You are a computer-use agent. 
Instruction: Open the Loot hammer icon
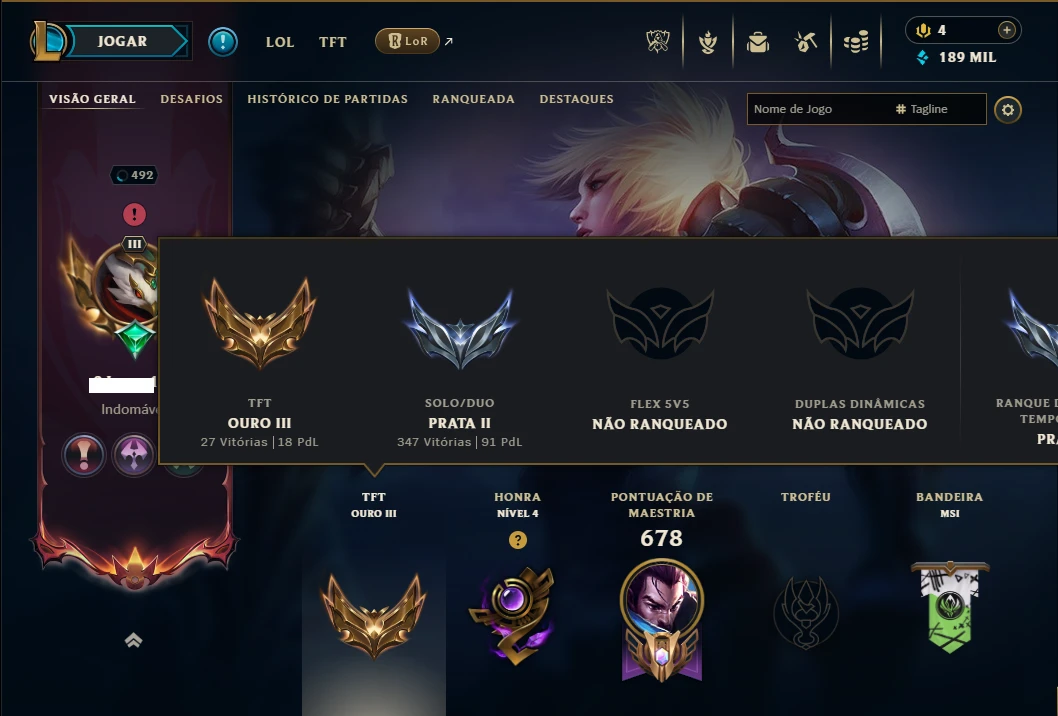pos(806,42)
